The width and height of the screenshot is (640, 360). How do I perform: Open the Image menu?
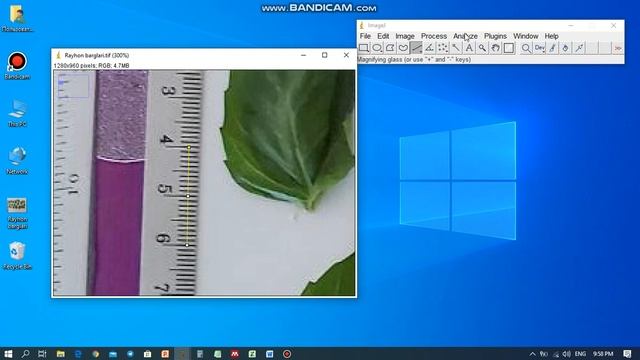point(404,36)
